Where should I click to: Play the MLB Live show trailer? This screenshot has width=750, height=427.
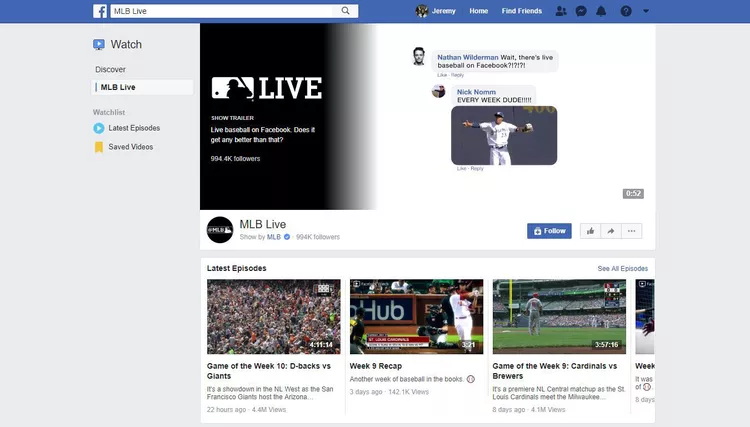(427, 116)
